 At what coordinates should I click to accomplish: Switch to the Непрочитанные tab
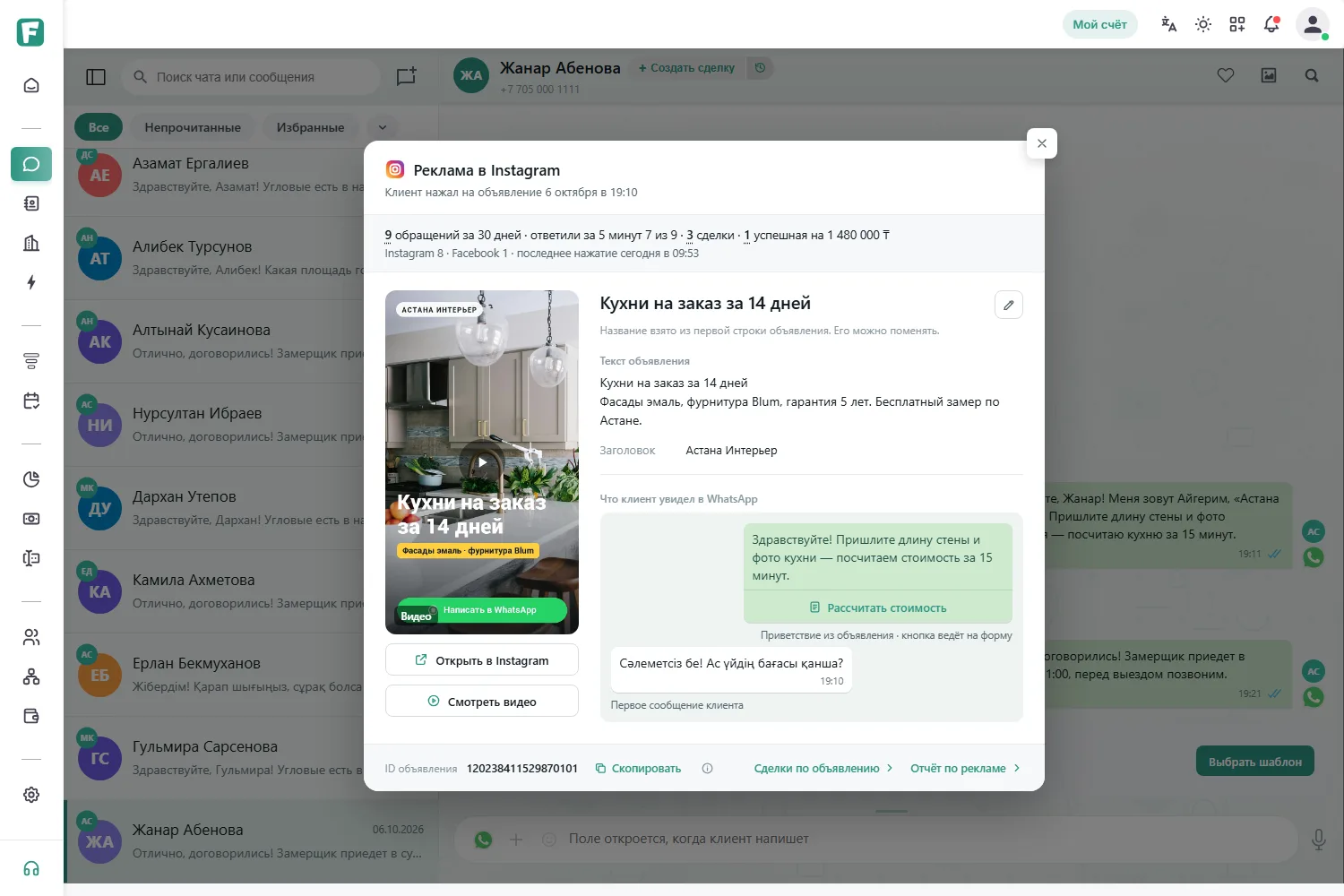tap(193, 127)
